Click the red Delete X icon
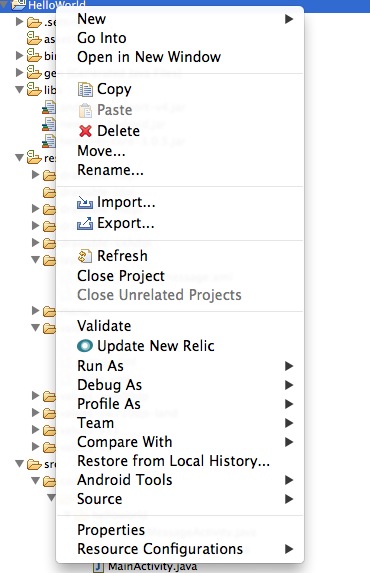 [85, 131]
